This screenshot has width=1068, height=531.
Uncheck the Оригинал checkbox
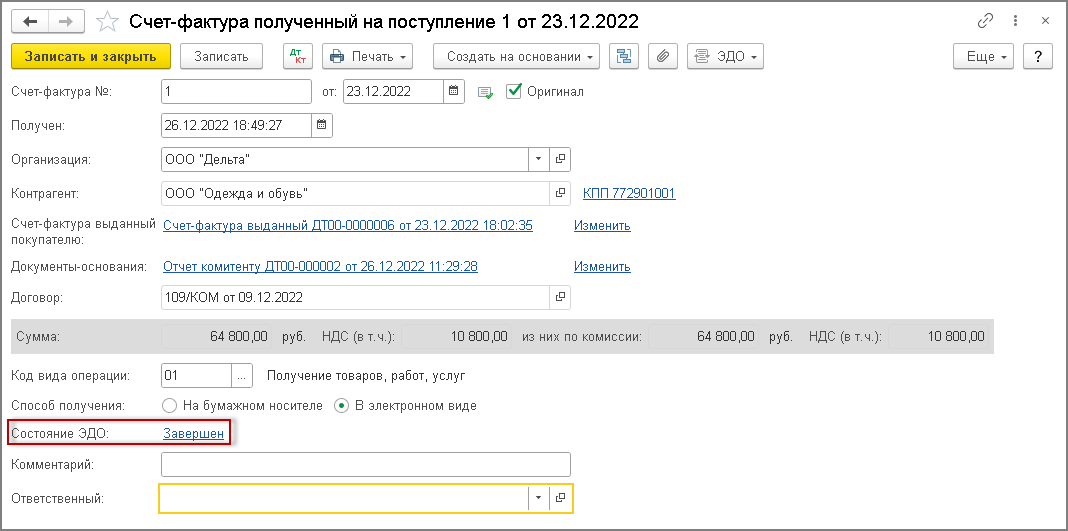pos(515,92)
